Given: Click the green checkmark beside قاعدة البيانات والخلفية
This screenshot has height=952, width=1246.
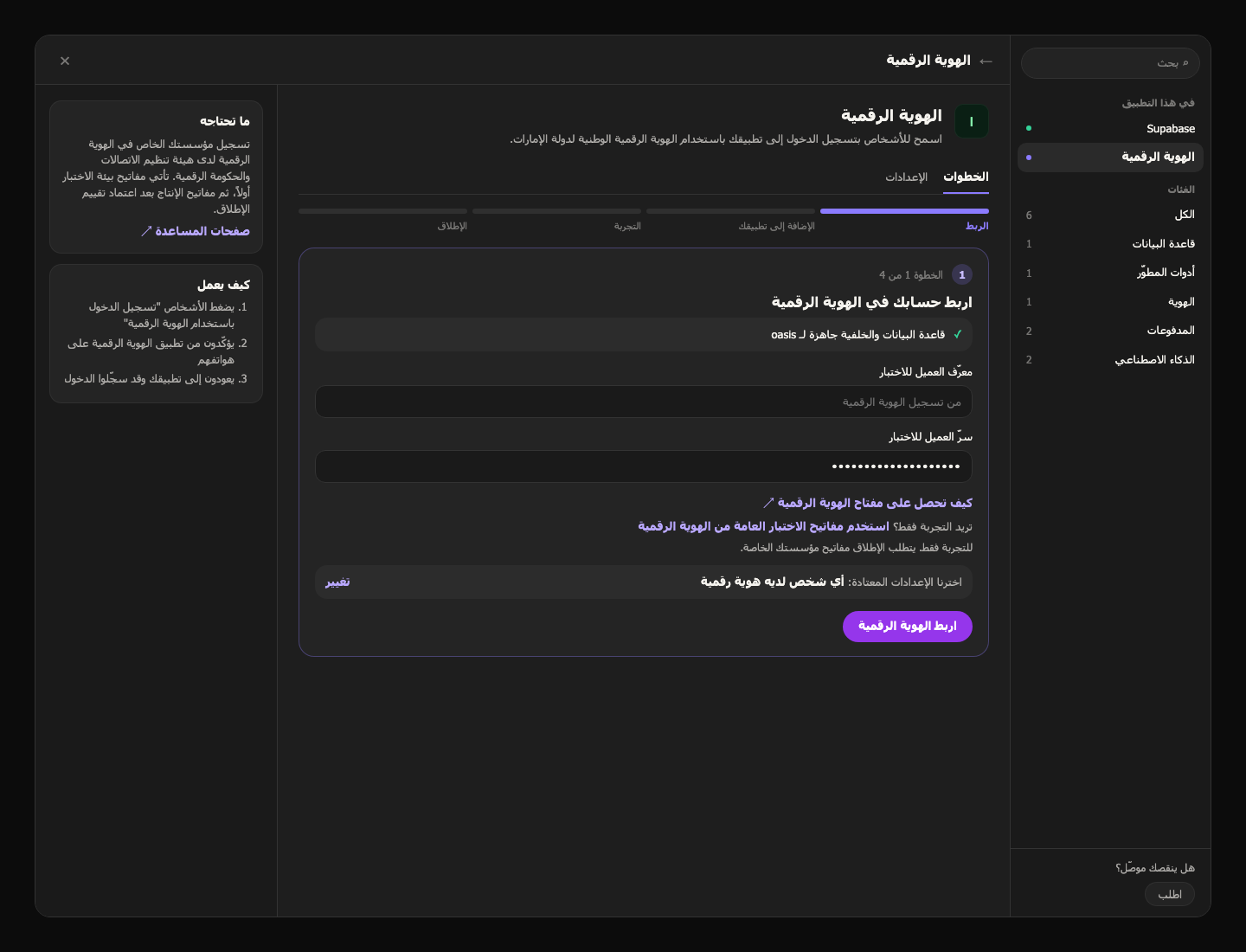Looking at the screenshot, I should 958,335.
